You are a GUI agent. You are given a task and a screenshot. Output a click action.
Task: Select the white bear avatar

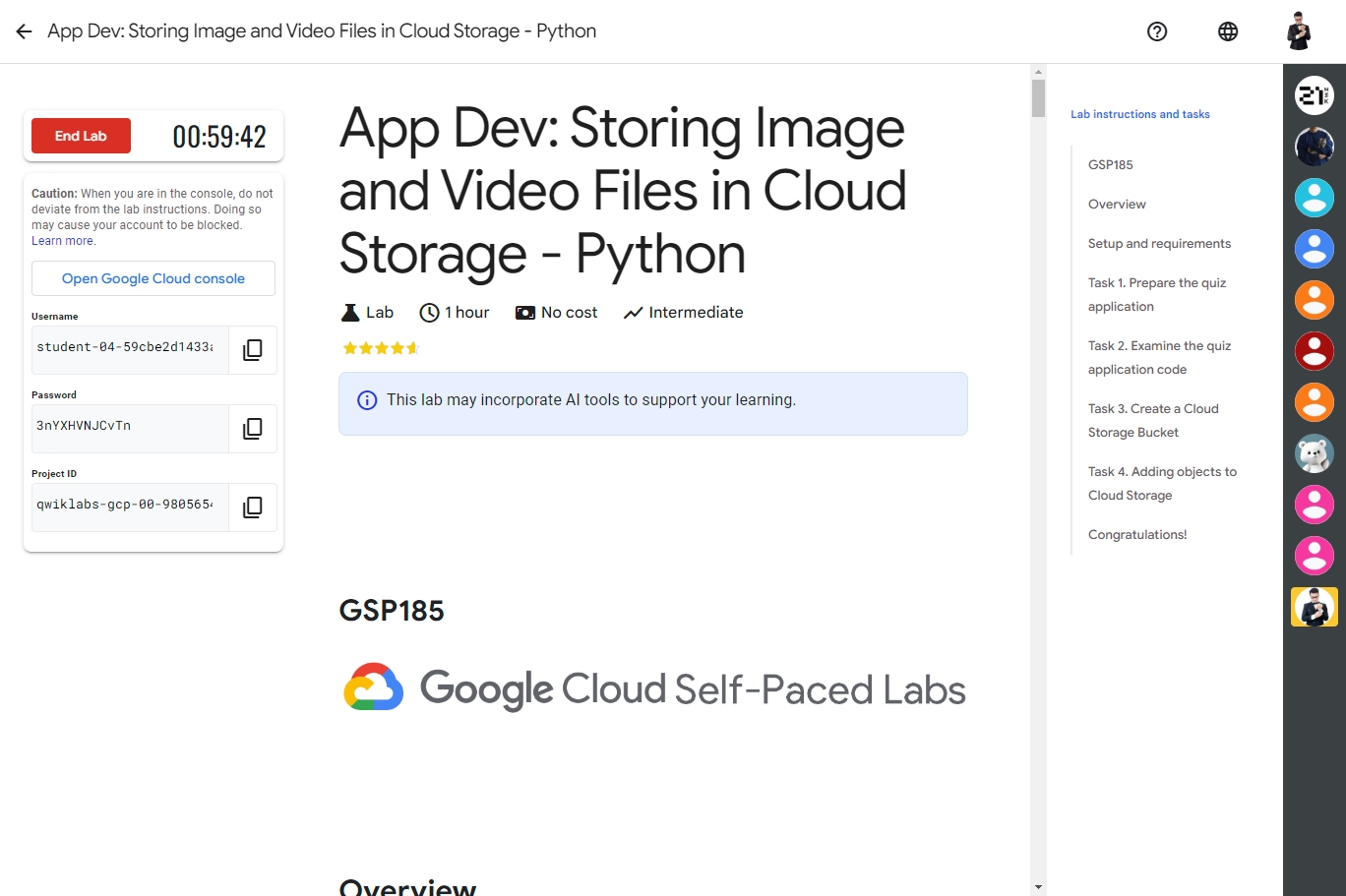[x=1315, y=453]
